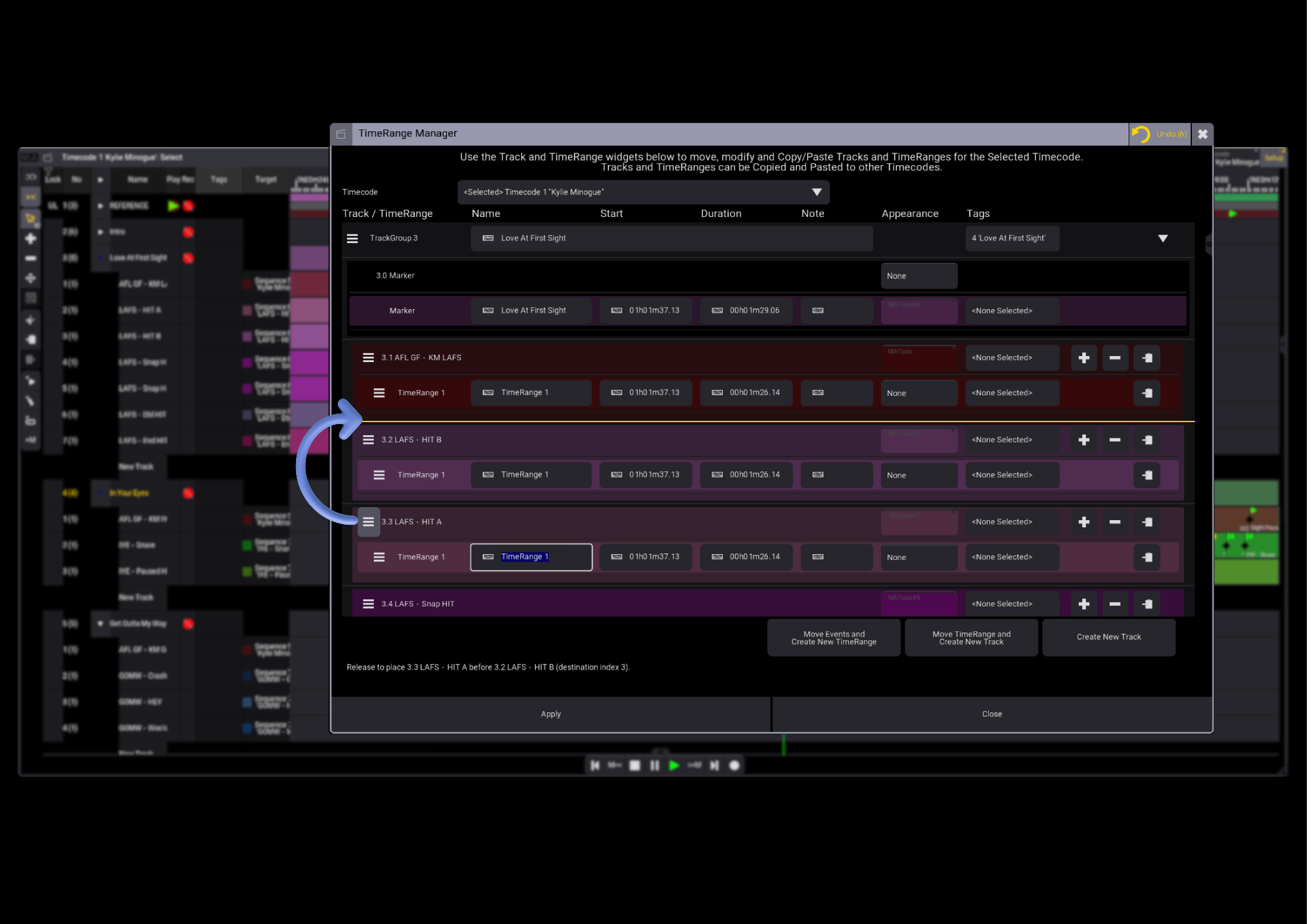1307x924 pixels.
Task: Add a TimeRange to 3.2 LAFS - HIT B
Action: [1084, 440]
